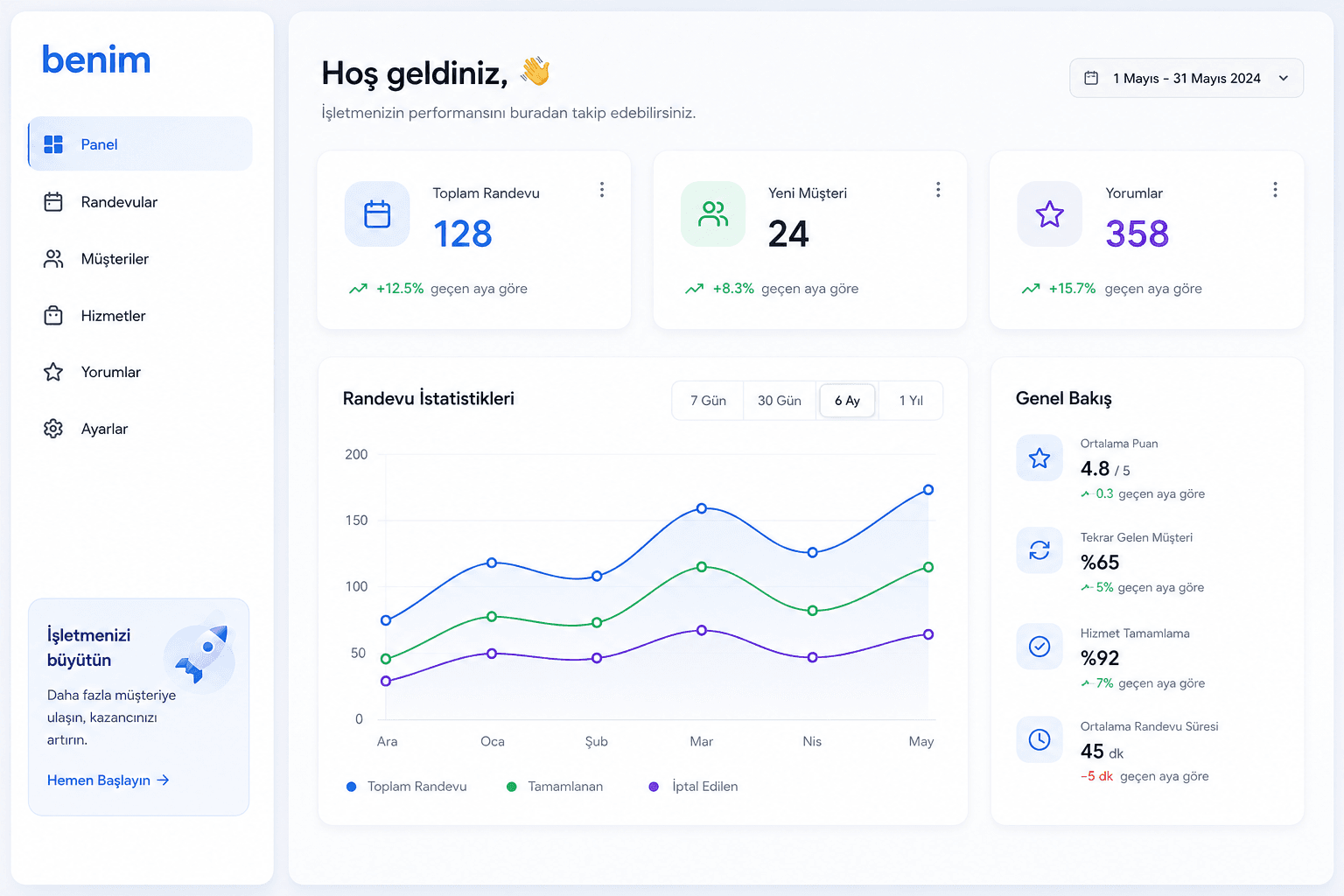
Task: Click the Toplam Randevu calendar card icon
Action: coord(377,213)
